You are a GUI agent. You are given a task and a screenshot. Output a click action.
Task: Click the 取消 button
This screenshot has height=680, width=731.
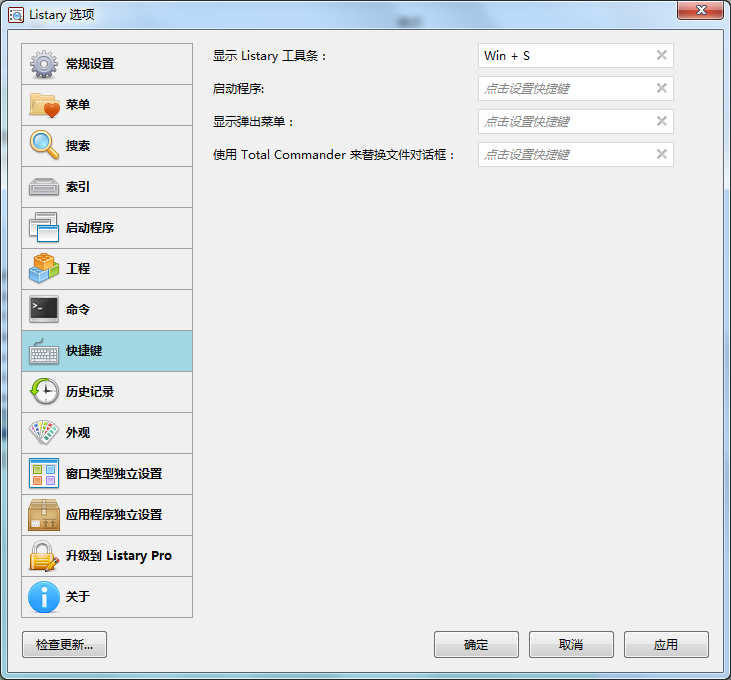(x=571, y=645)
